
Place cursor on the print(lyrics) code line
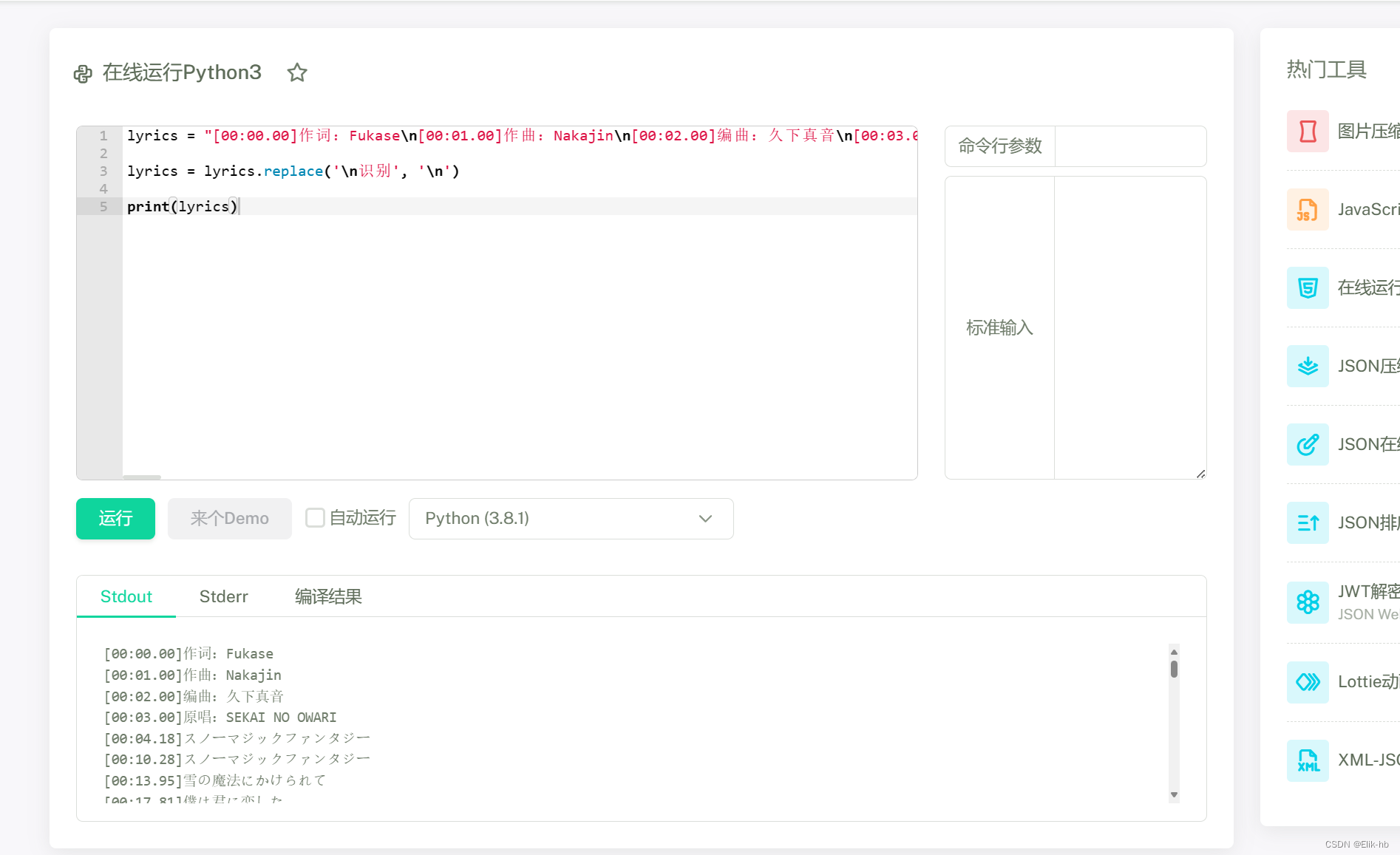point(520,206)
